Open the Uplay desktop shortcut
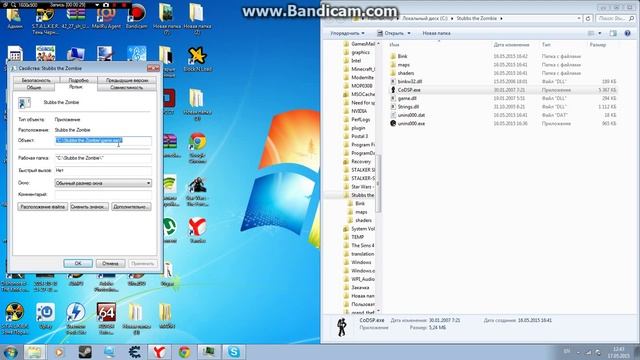The width and height of the screenshot is (640, 360). tap(45, 316)
